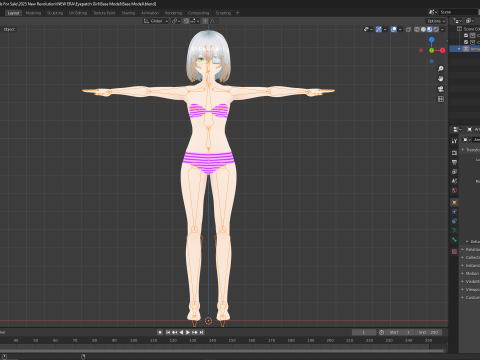Open the Scene properties tab

454,181
